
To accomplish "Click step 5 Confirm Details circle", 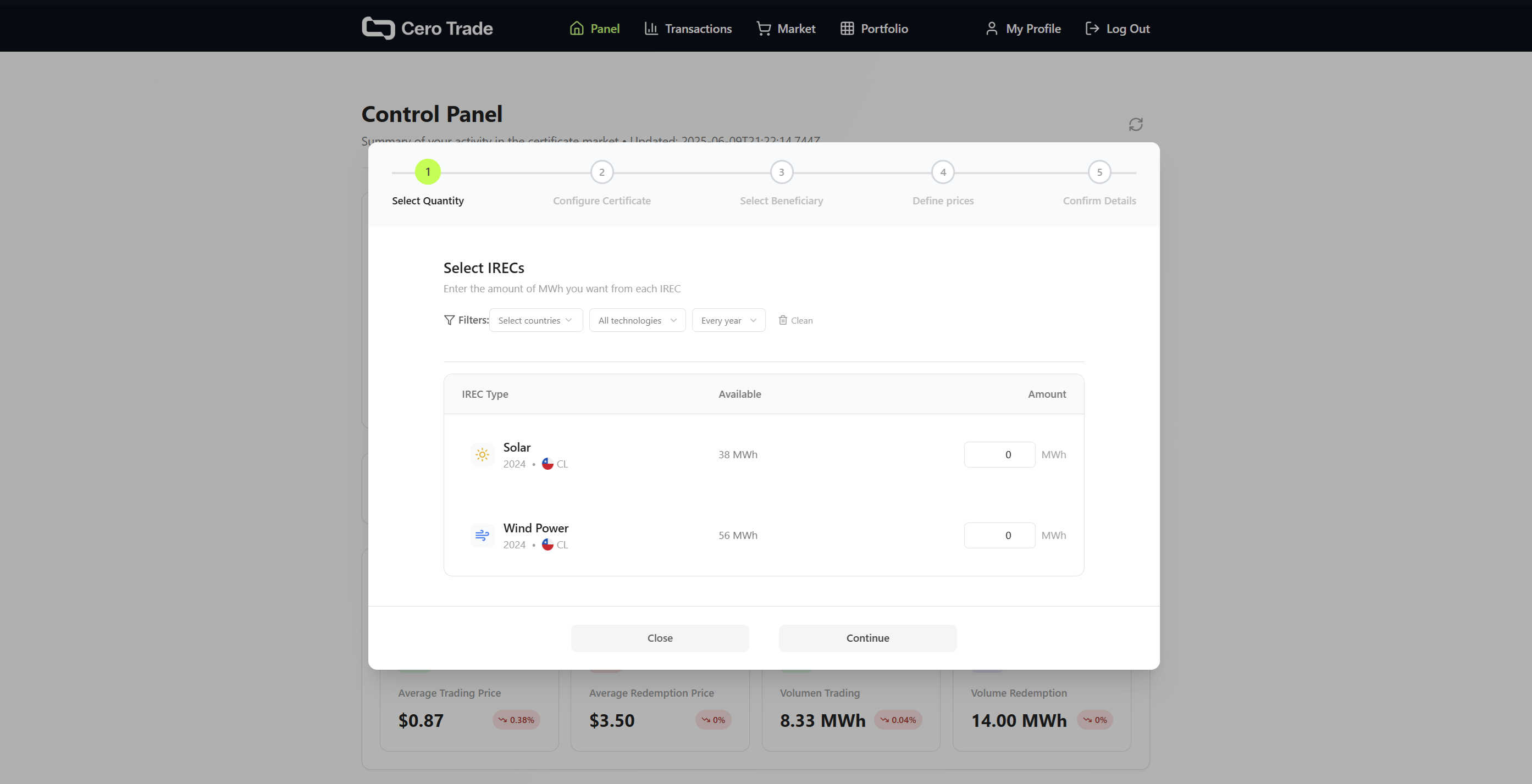I will [x=1099, y=173].
